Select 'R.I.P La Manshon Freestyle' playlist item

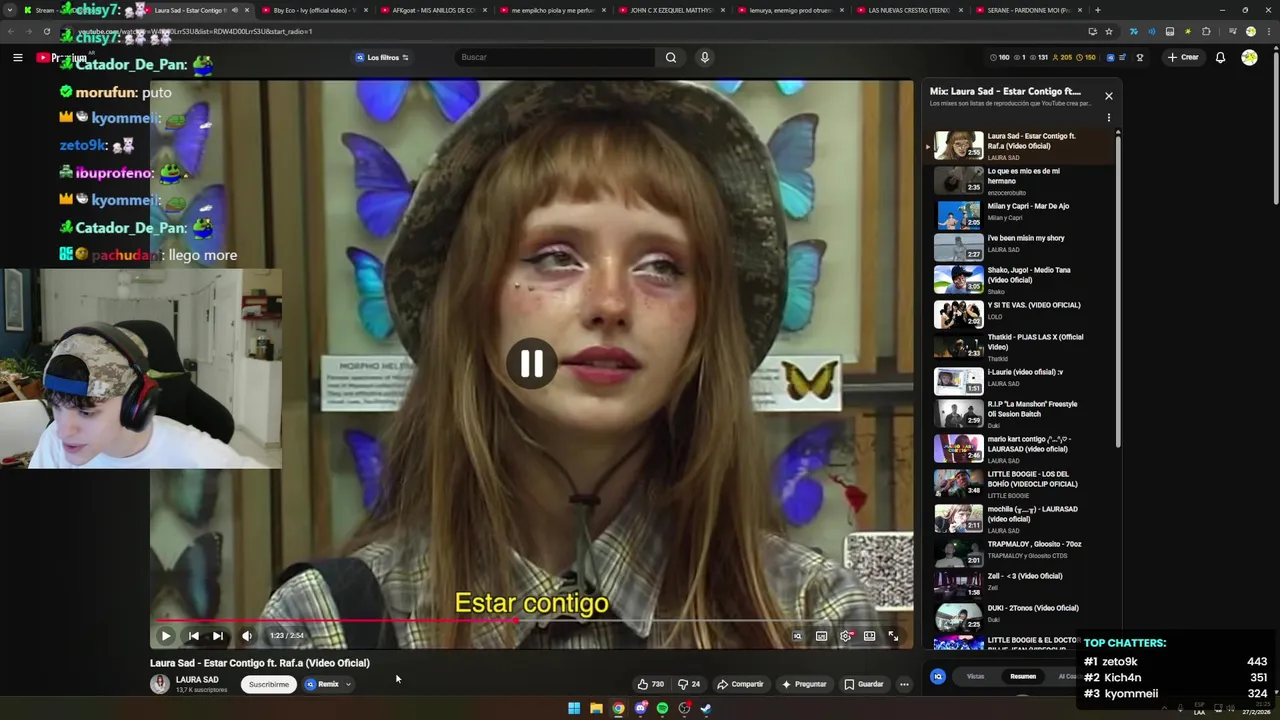tap(1018, 413)
